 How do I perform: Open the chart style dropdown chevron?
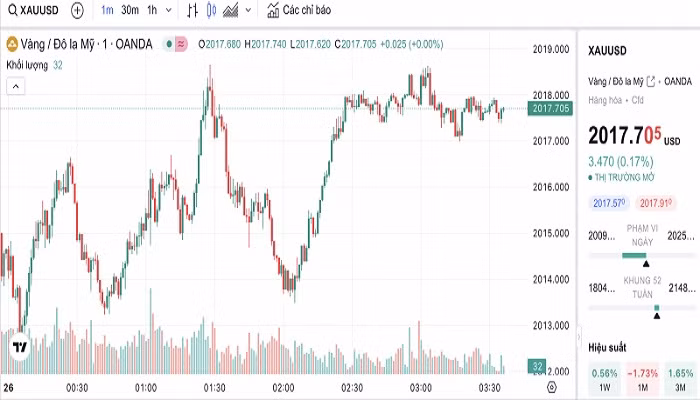249,10
